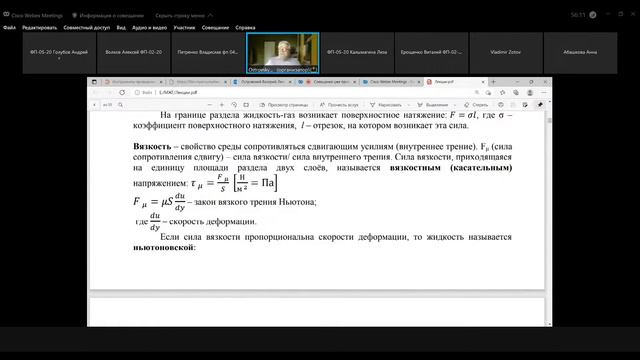Click Информация о совещании button
640x360 pixels.
click(108, 16)
